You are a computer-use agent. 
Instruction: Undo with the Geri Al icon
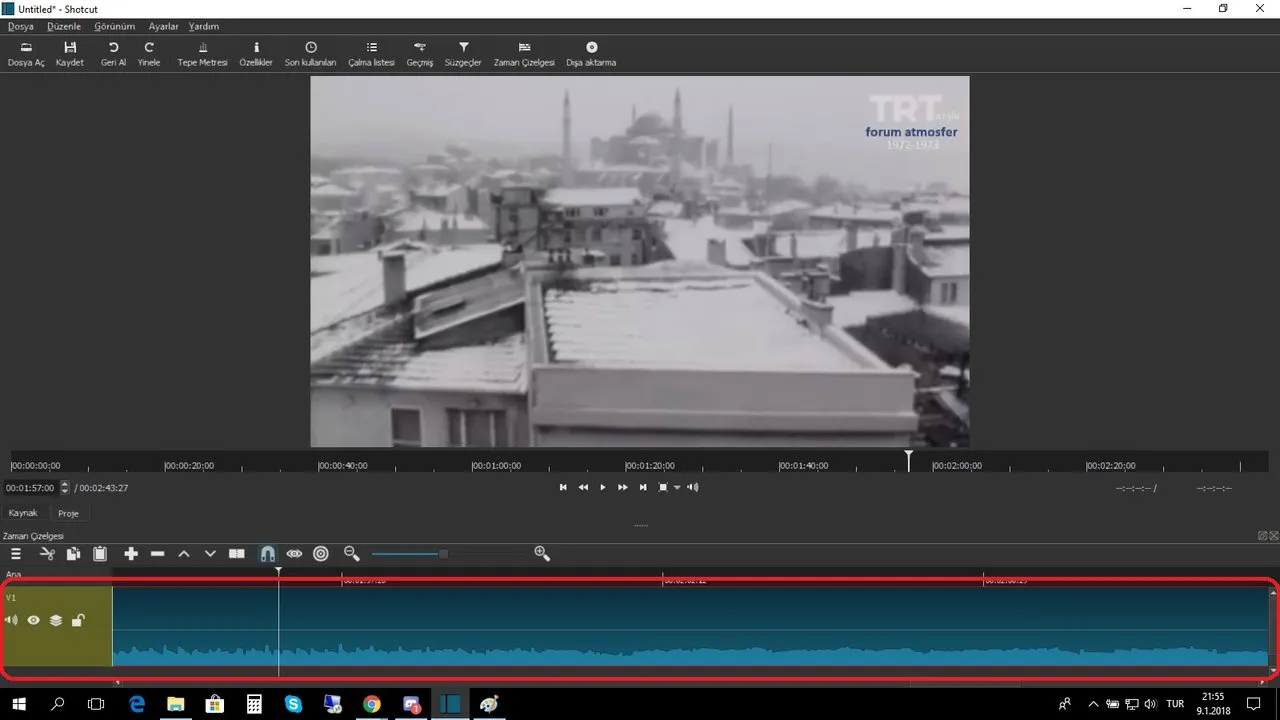(x=113, y=54)
